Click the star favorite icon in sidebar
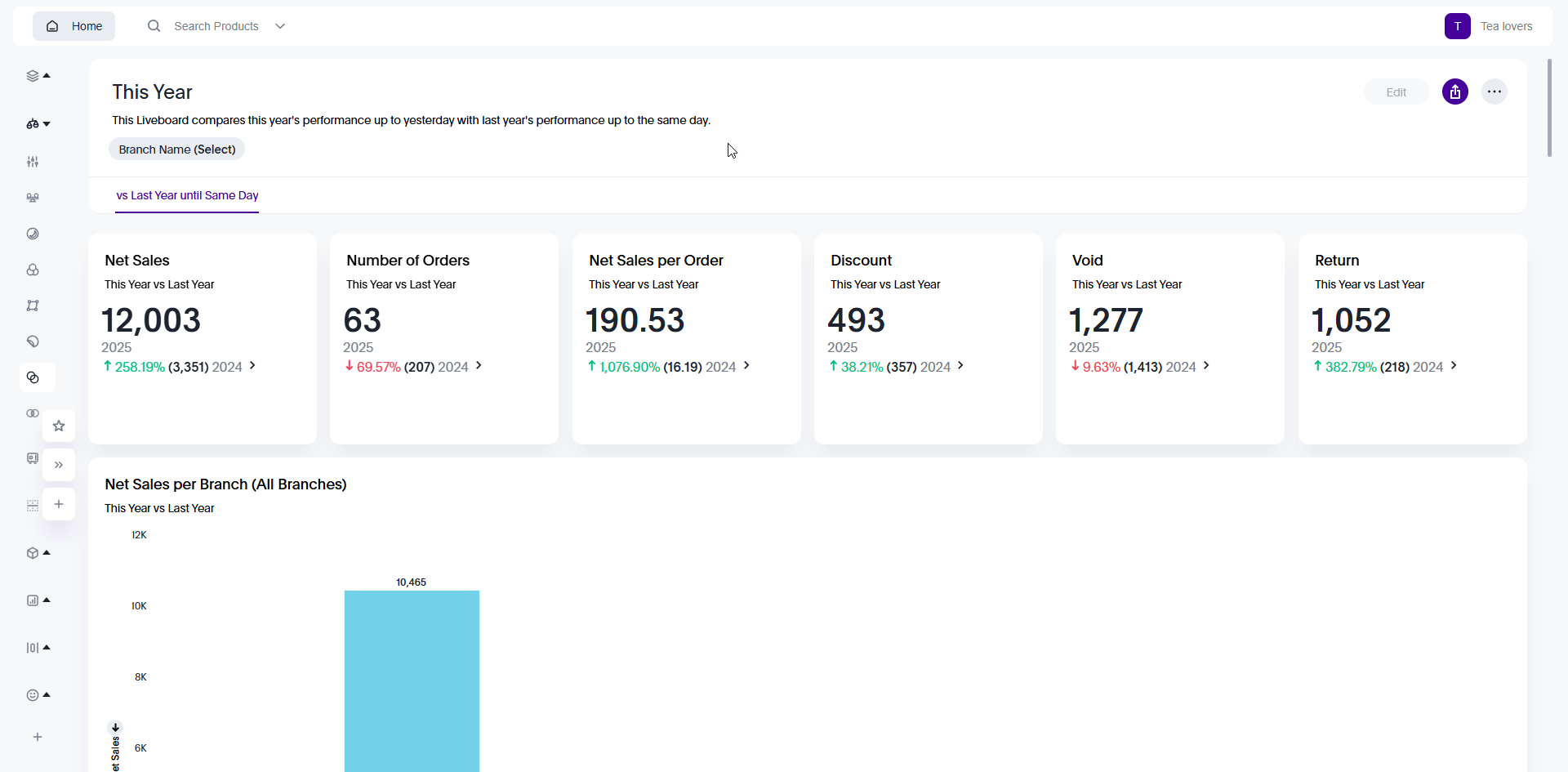1568x772 pixels. point(59,426)
